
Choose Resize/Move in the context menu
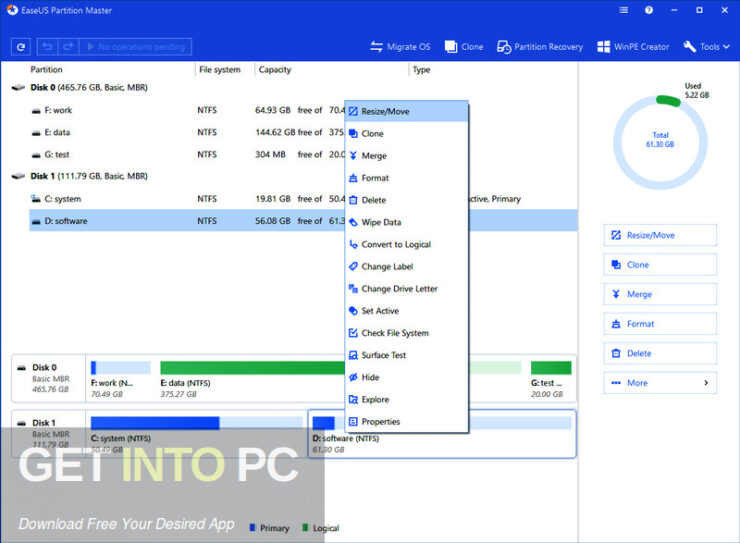point(407,111)
